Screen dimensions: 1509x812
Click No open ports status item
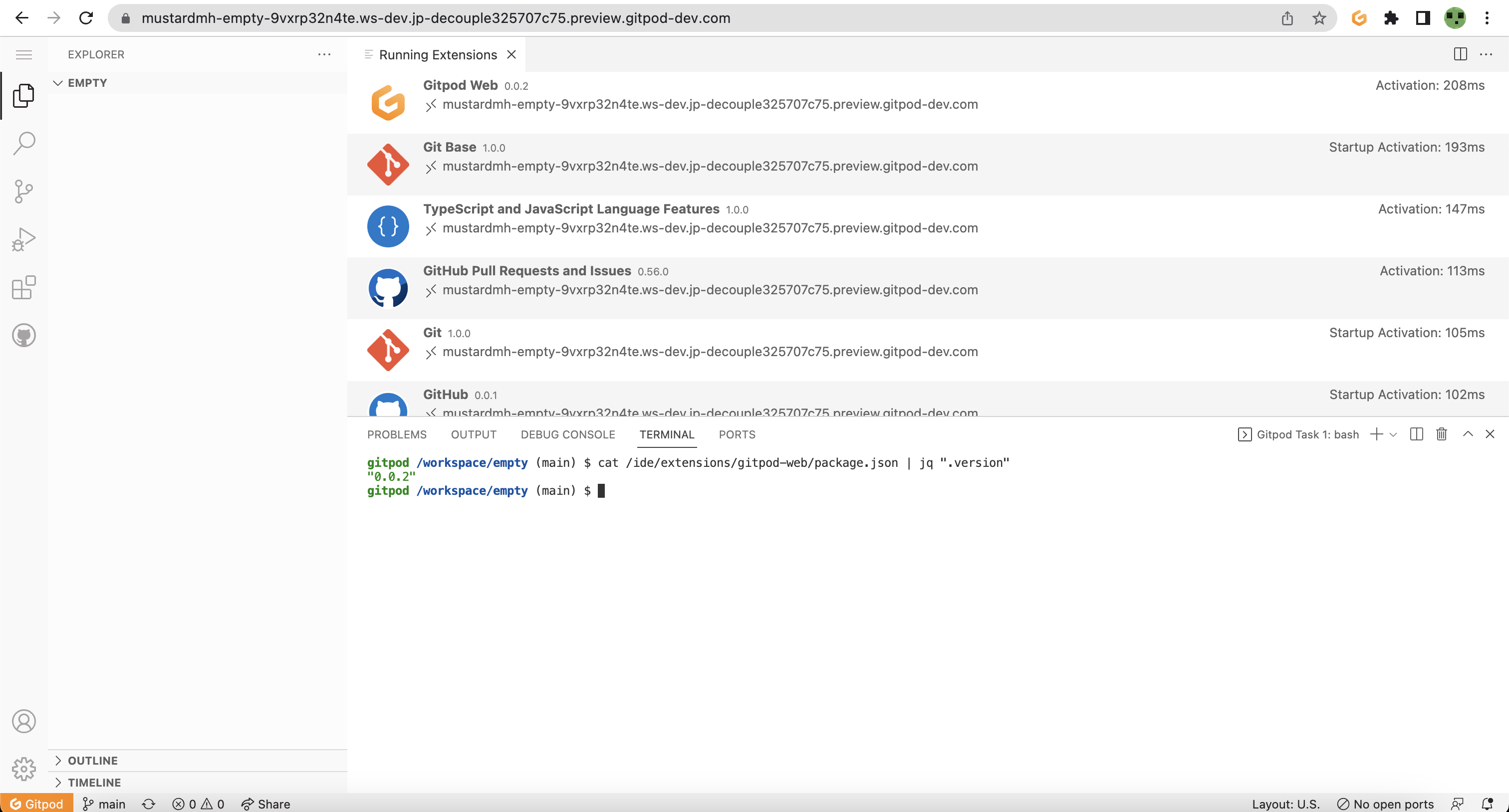tap(1385, 804)
